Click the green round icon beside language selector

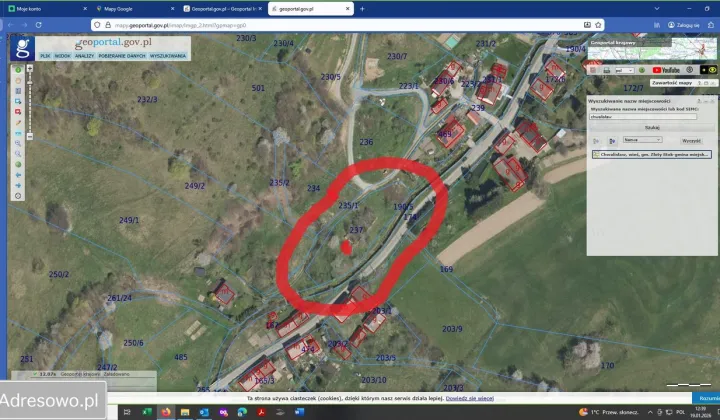[x=642, y=70]
